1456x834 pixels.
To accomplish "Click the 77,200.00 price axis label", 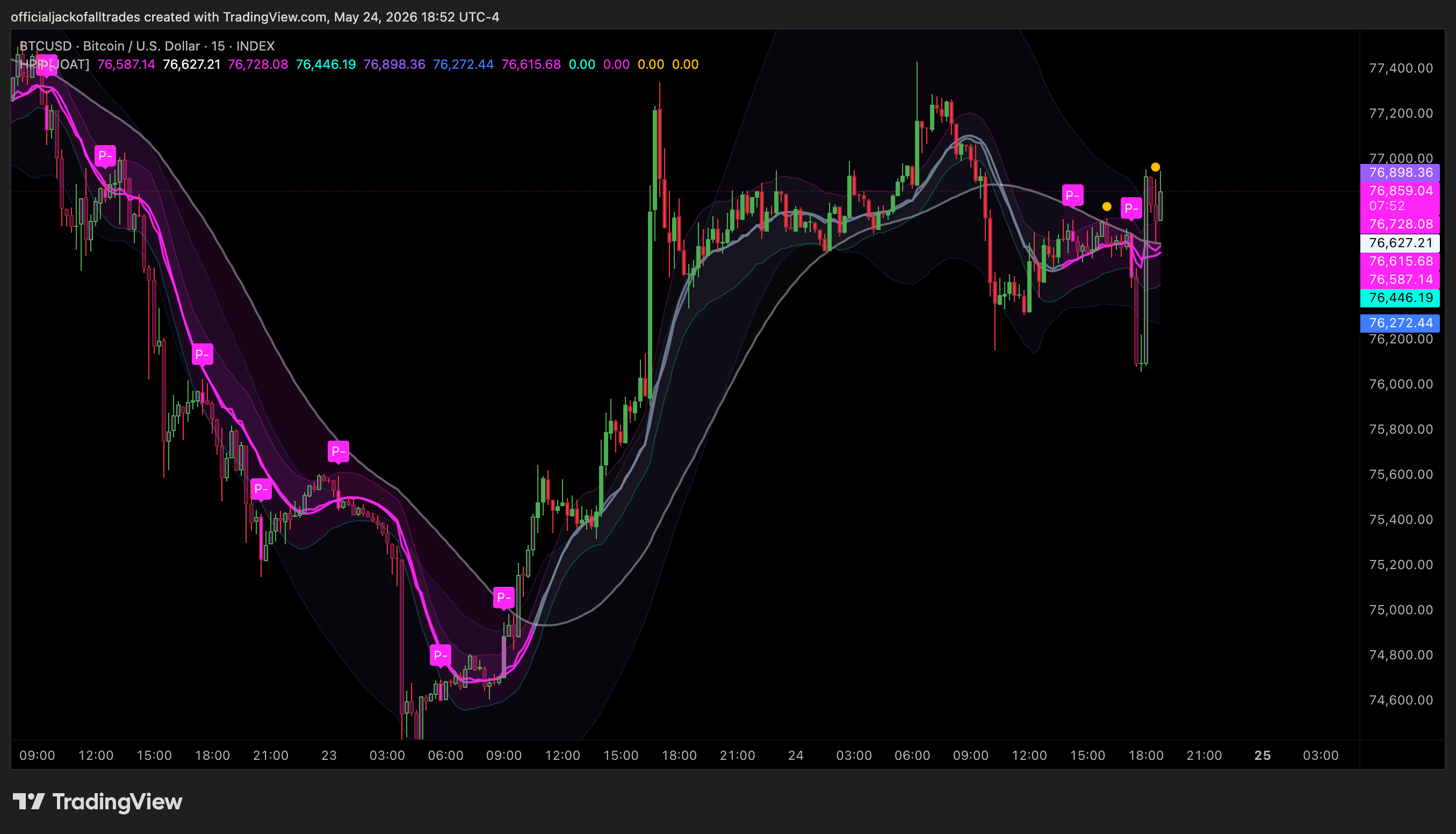I will pyautogui.click(x=1401, y=113).
